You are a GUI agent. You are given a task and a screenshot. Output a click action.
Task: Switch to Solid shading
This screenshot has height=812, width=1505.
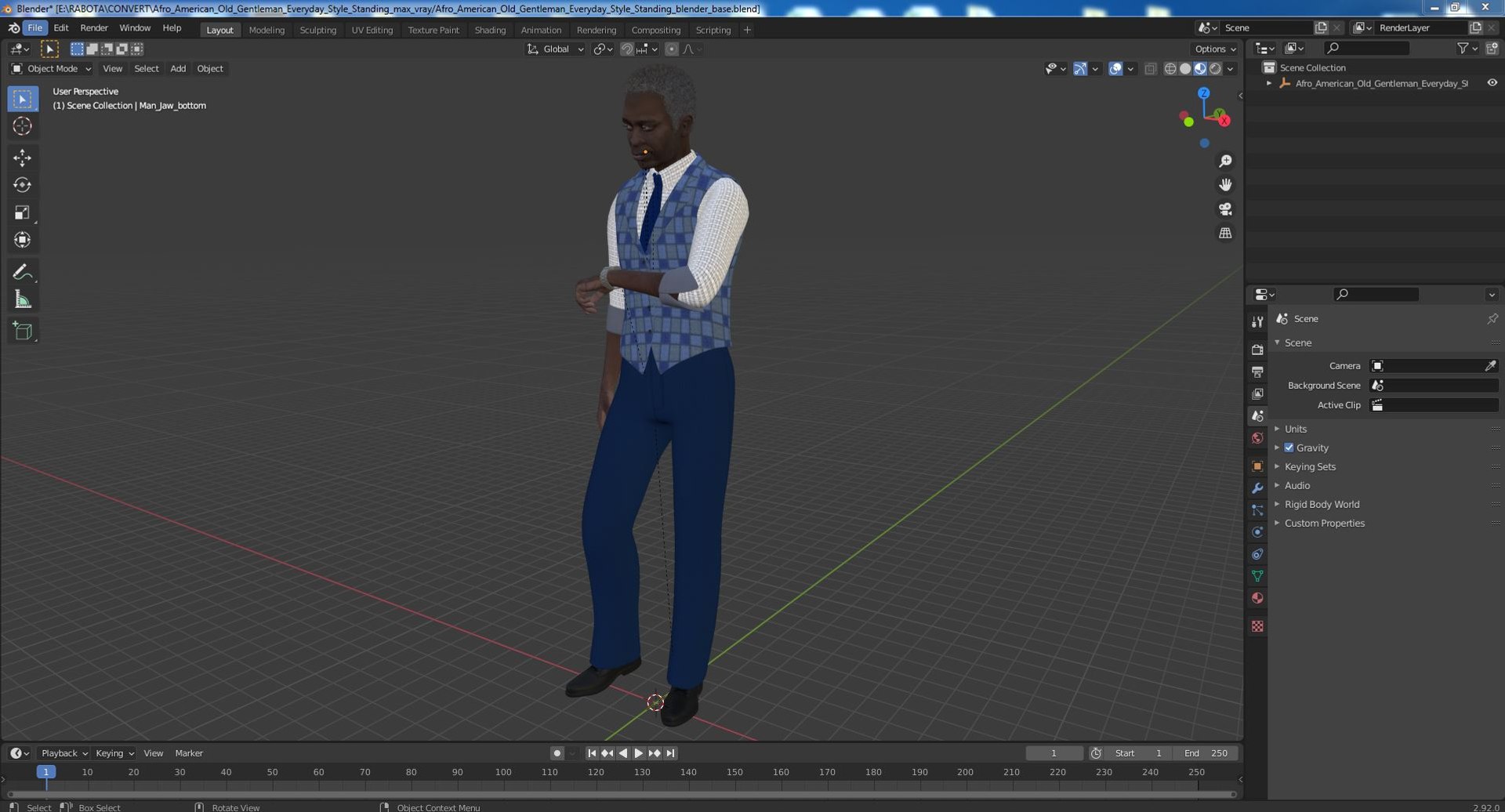1185,69
